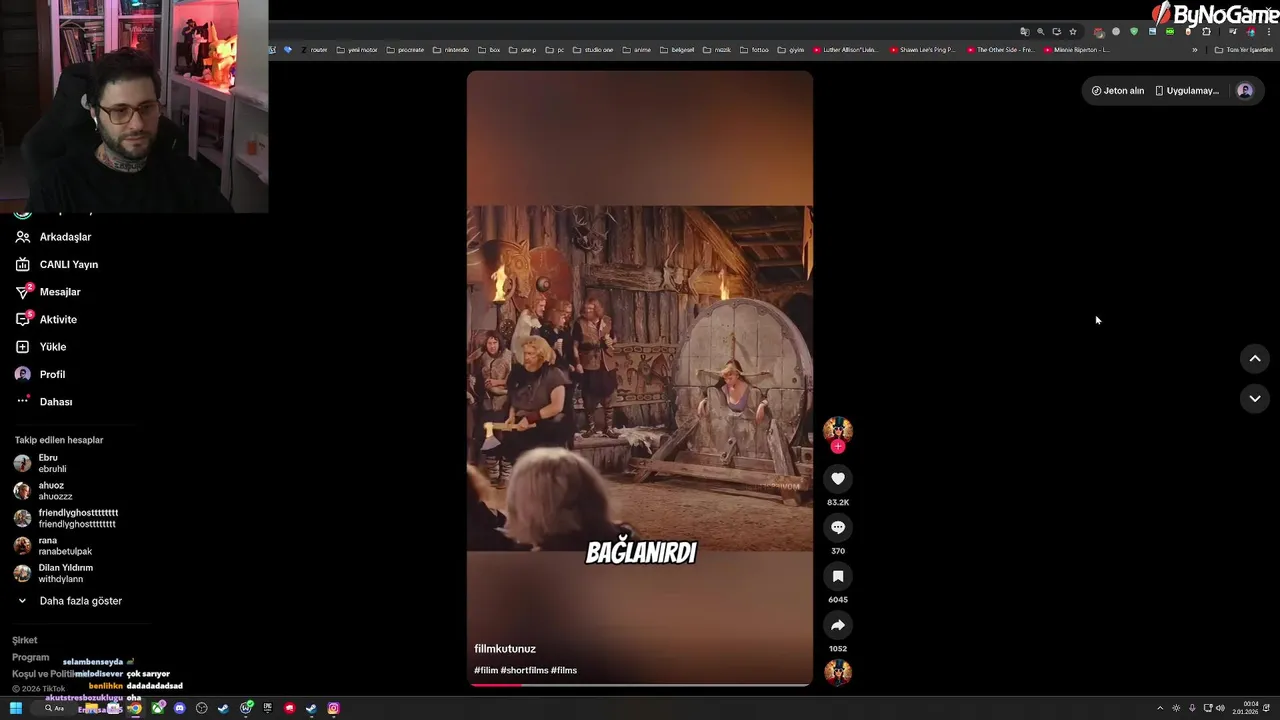Open the comments showing 370
Screen dimensions: 1280x720
pyautogui.click(x=838, y=527)
